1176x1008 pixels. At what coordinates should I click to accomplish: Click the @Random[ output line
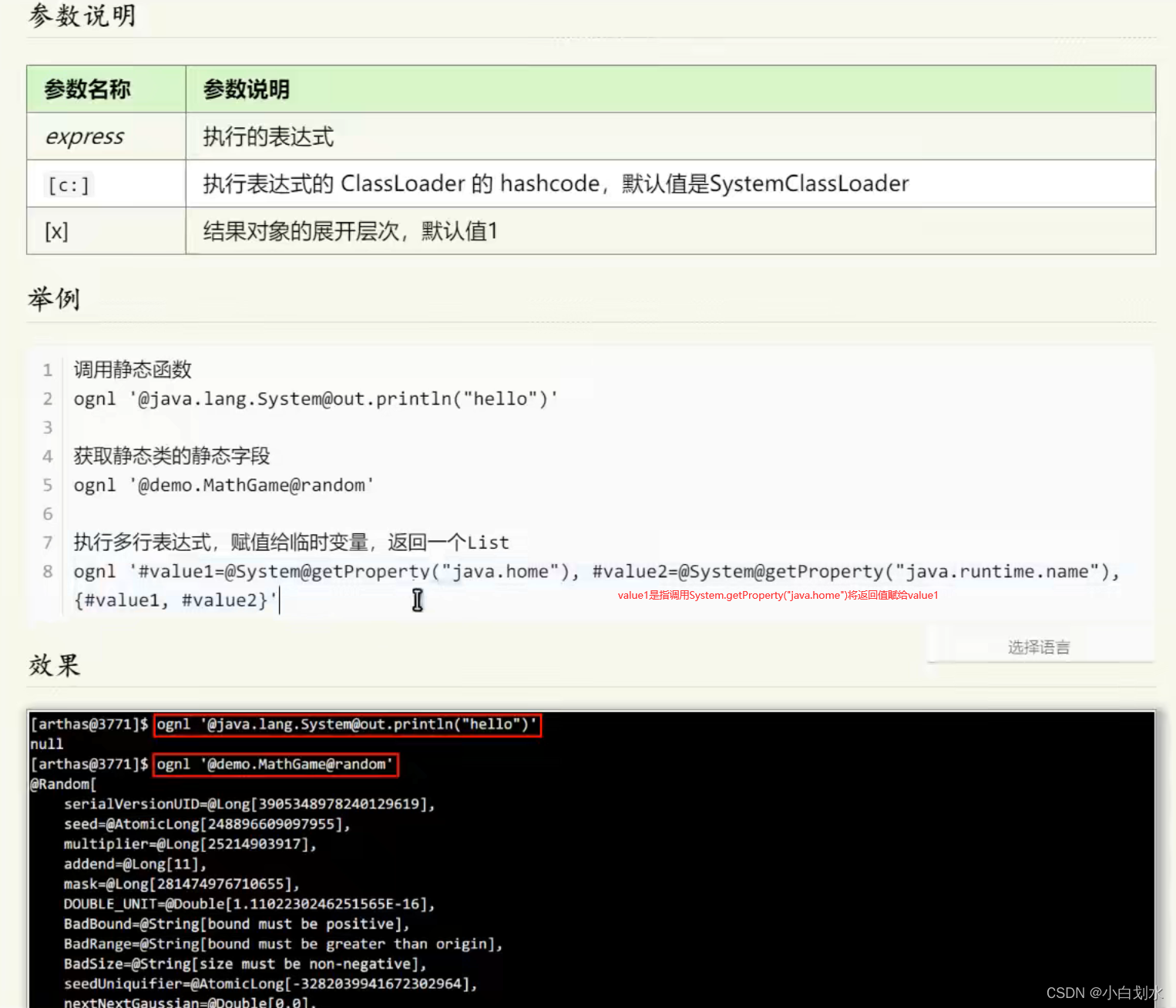tap(63, 785)
